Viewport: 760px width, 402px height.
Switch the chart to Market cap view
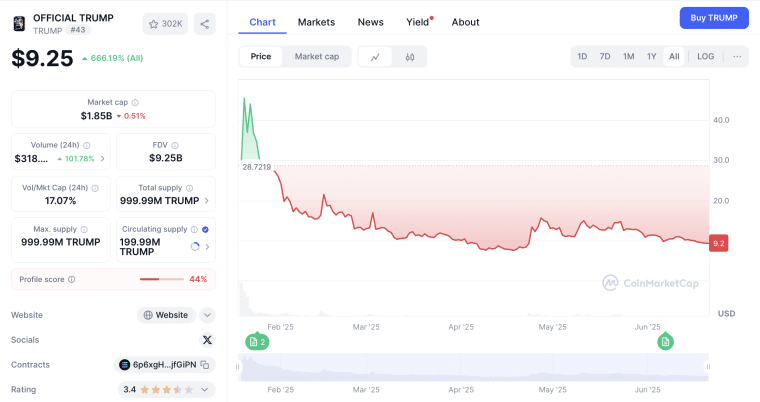[316, 57]
